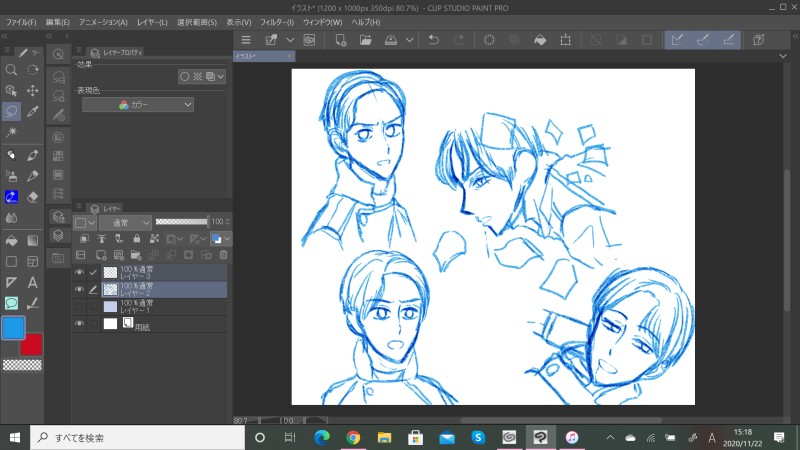Click the Undo arrow in command bar

[434, 40]
